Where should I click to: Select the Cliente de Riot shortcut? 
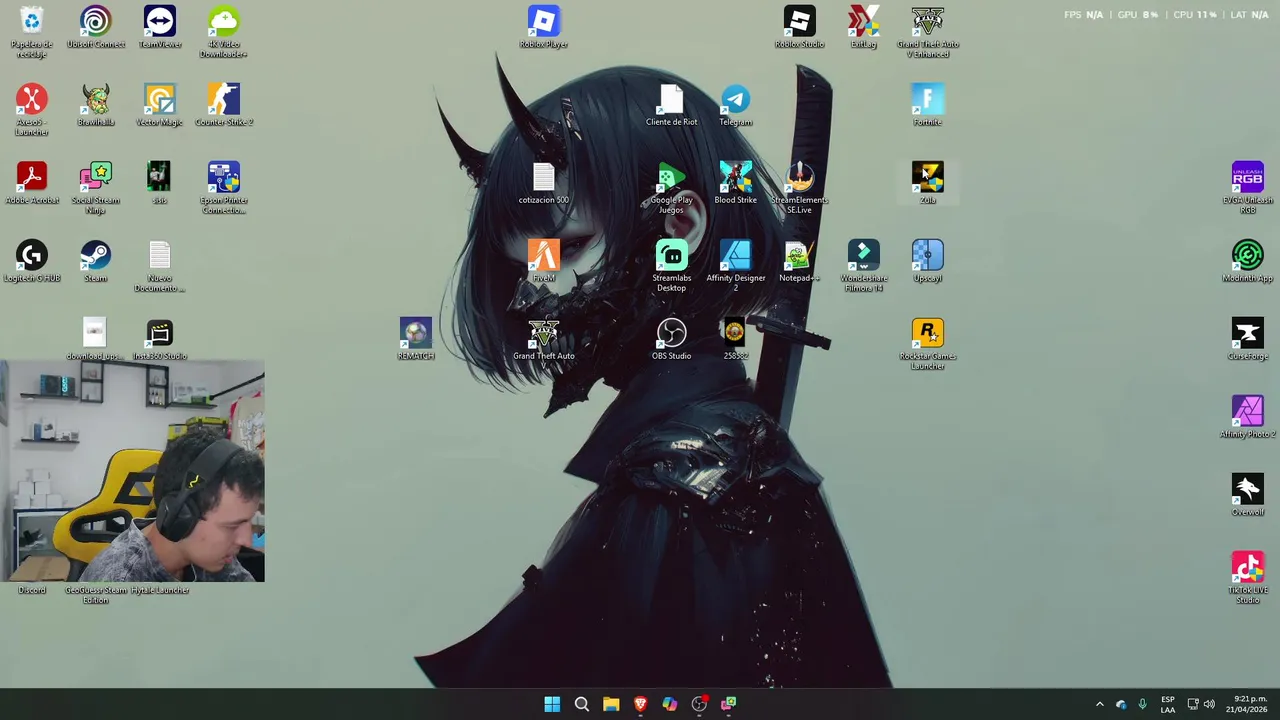click(x=672, y=105)
